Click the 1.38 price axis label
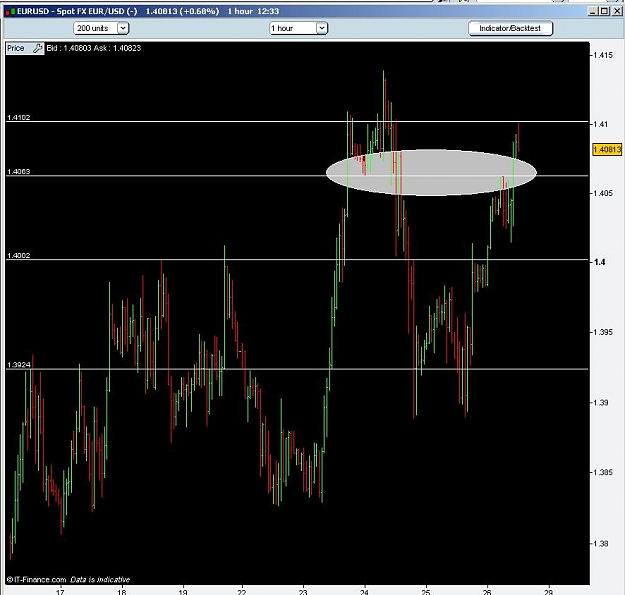625x595 pixels. point(601,544)
